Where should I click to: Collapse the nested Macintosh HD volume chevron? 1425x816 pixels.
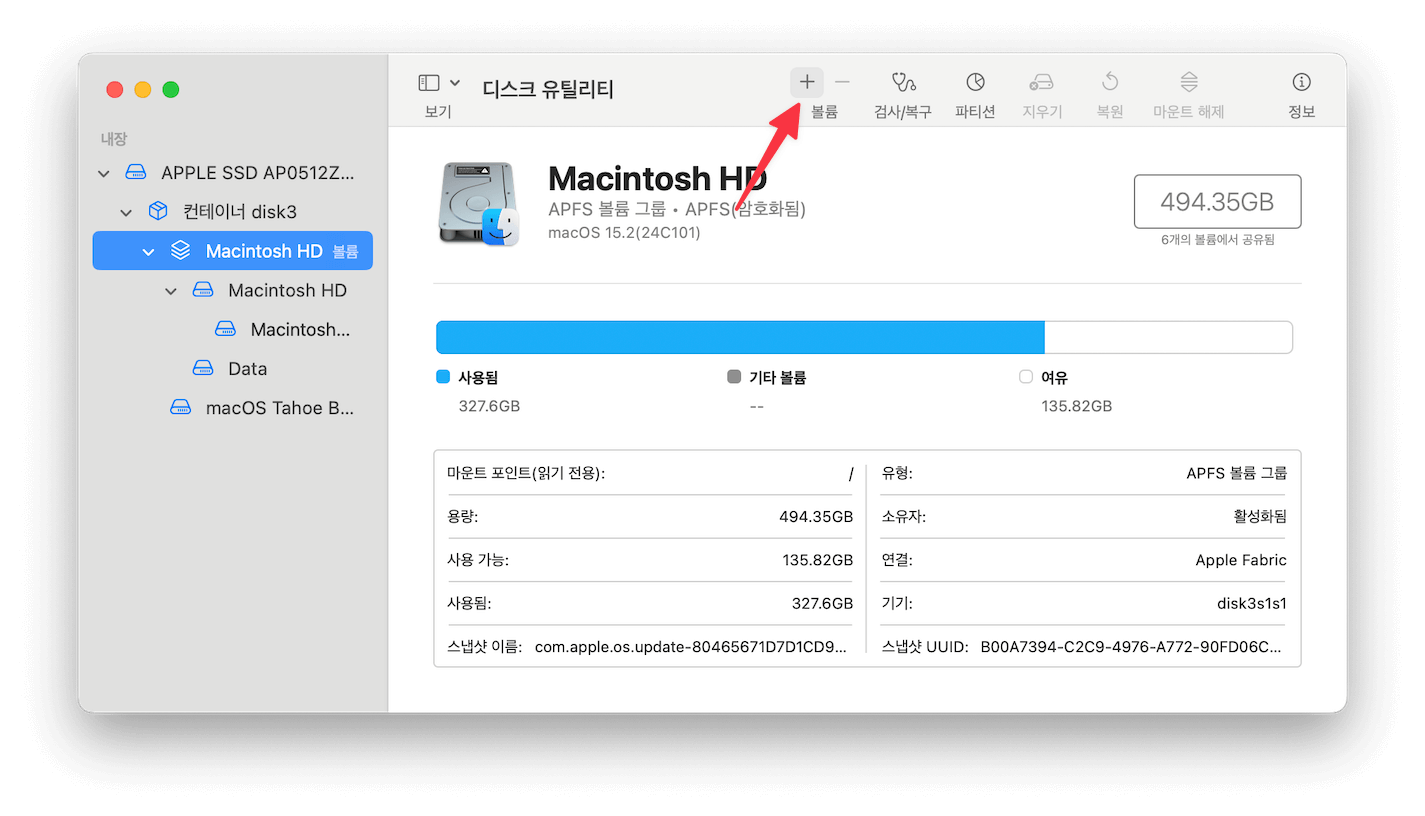171,290
